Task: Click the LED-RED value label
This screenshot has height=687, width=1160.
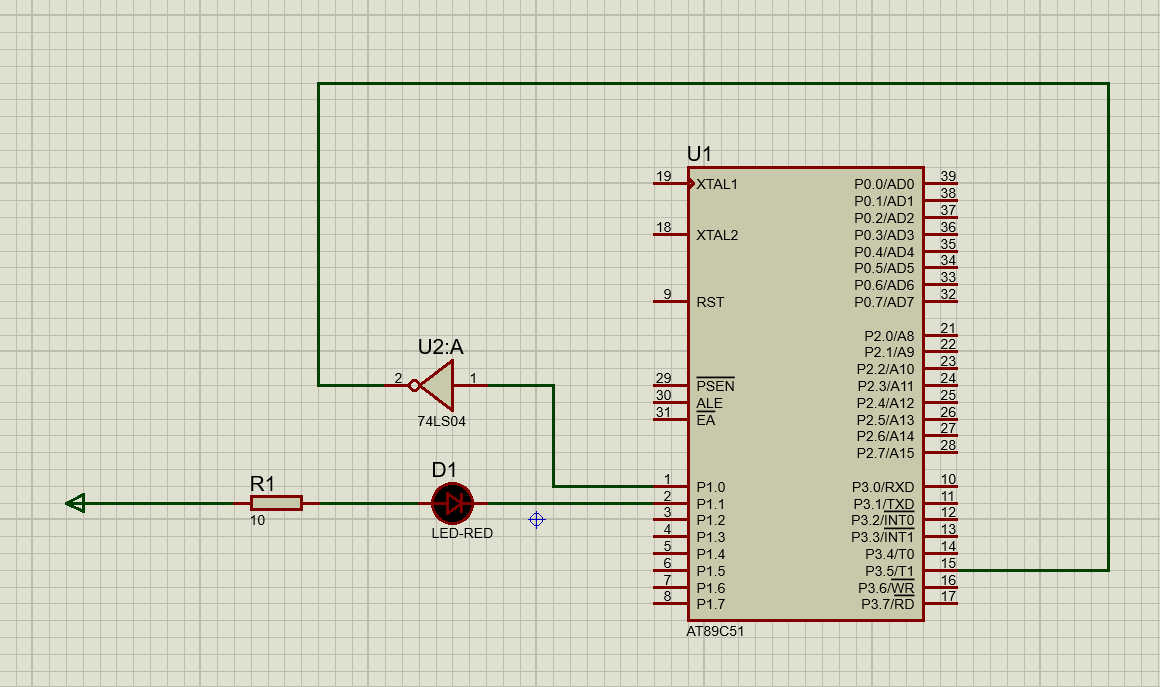Action: [462, 533]
